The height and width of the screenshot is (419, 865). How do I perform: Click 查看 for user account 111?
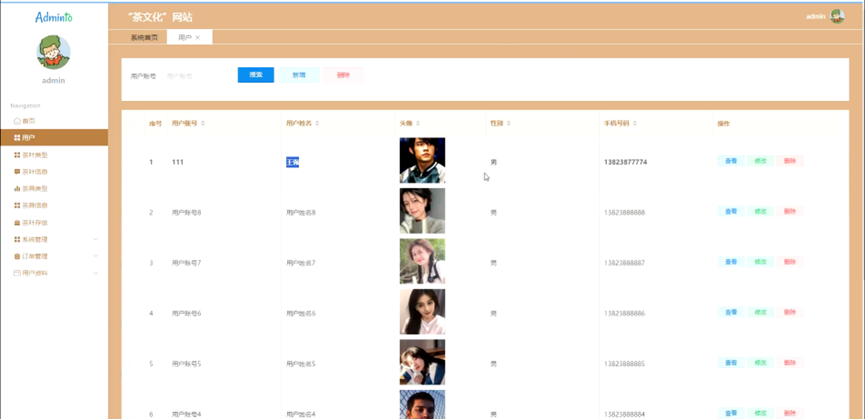point(730,161)
